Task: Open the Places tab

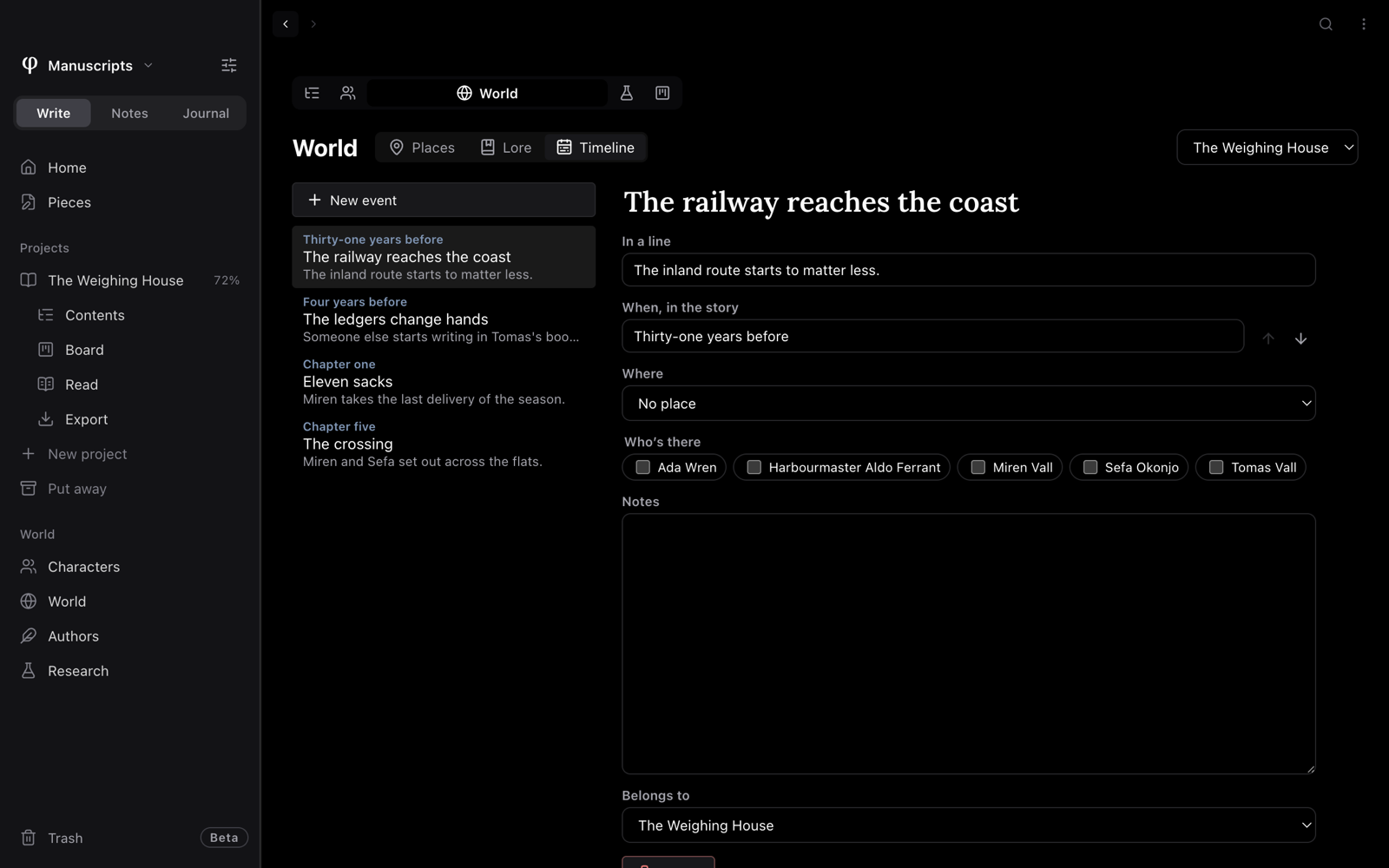Action: pos(422,148)
